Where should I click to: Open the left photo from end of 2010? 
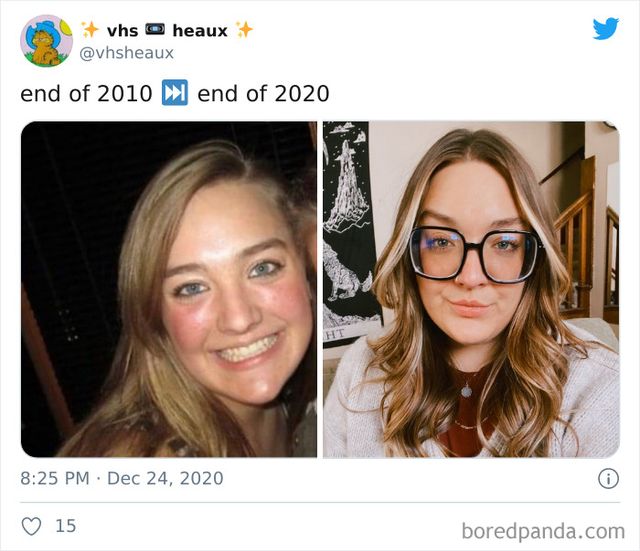pos(169,290)
